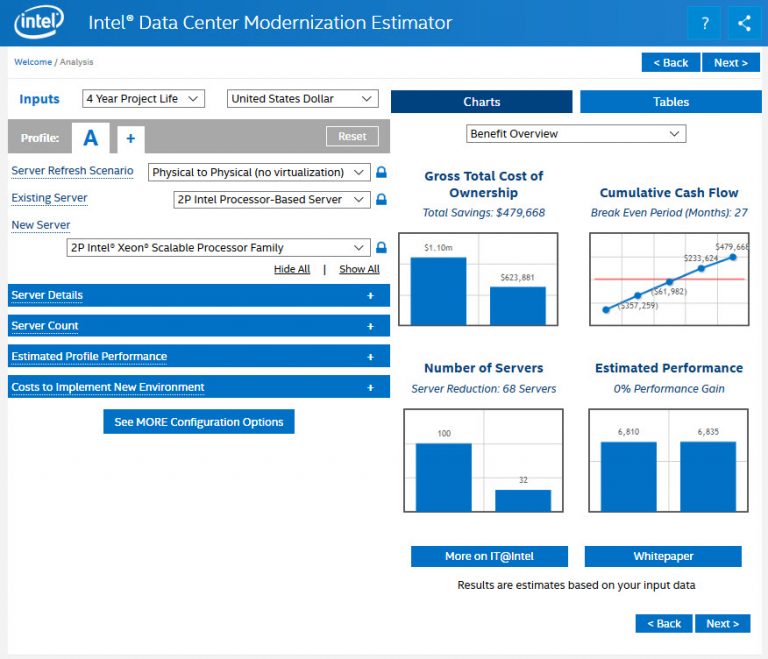Click Intel Data Center Modernization Estimator title

[x=270, y=23]
